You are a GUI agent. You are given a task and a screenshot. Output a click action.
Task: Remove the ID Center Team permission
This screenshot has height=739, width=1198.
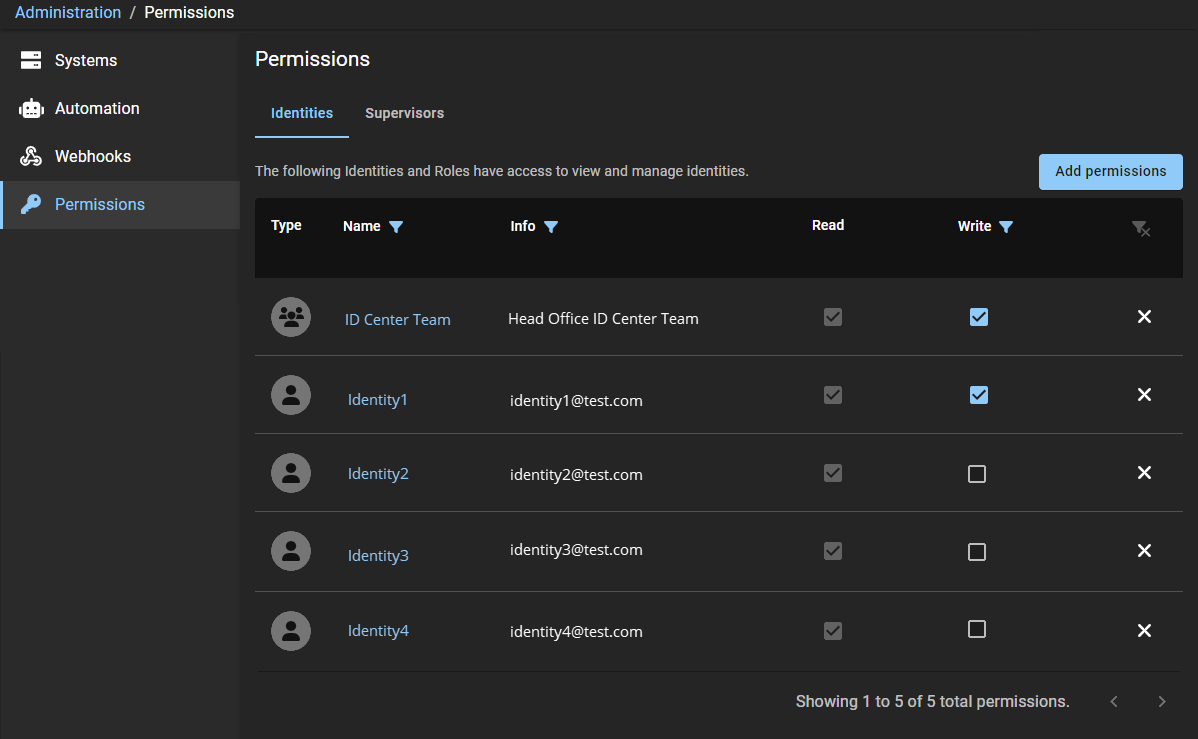(1144, 316)
